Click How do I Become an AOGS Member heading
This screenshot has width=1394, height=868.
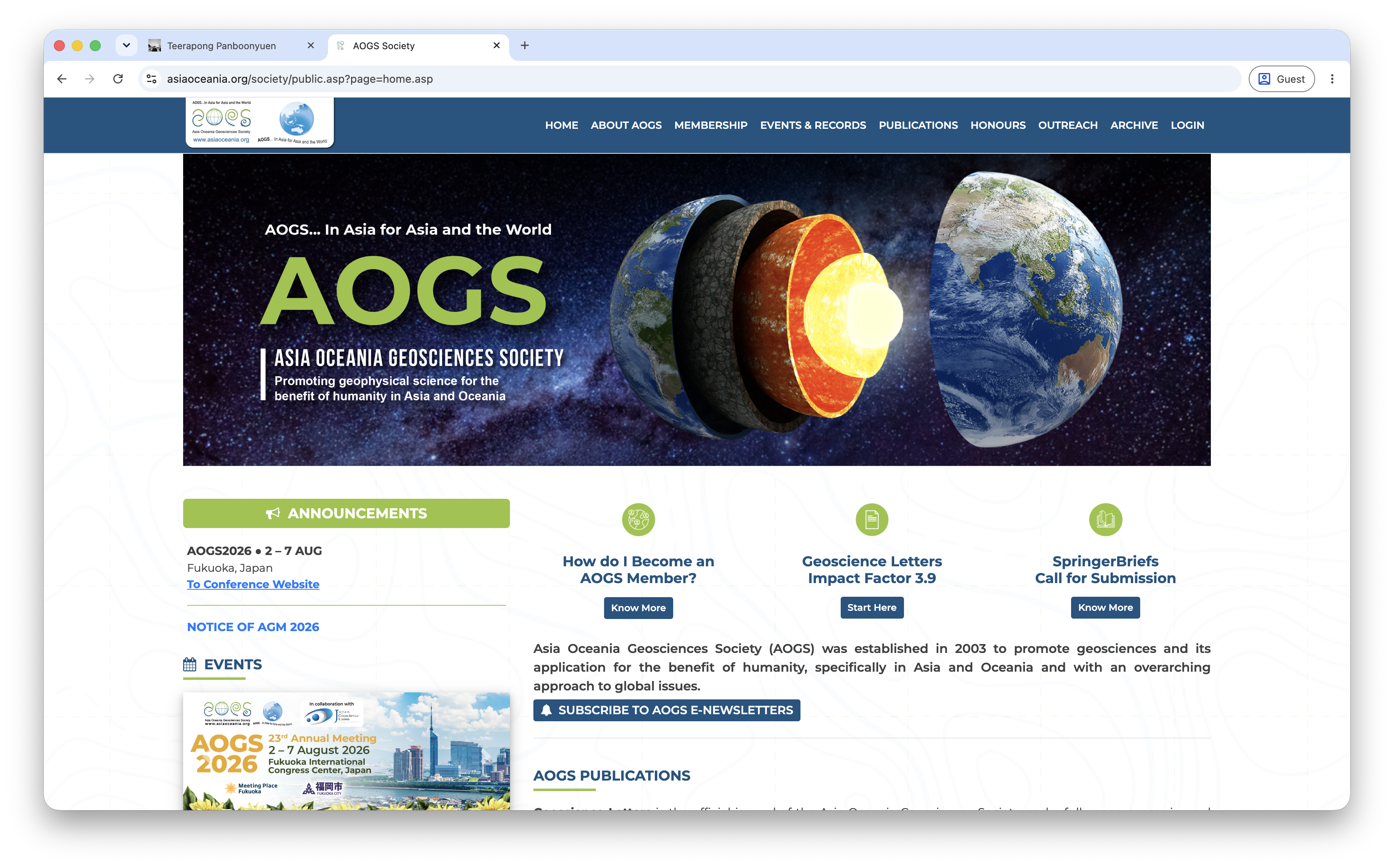pyautogui.click(x=638, y=569)
